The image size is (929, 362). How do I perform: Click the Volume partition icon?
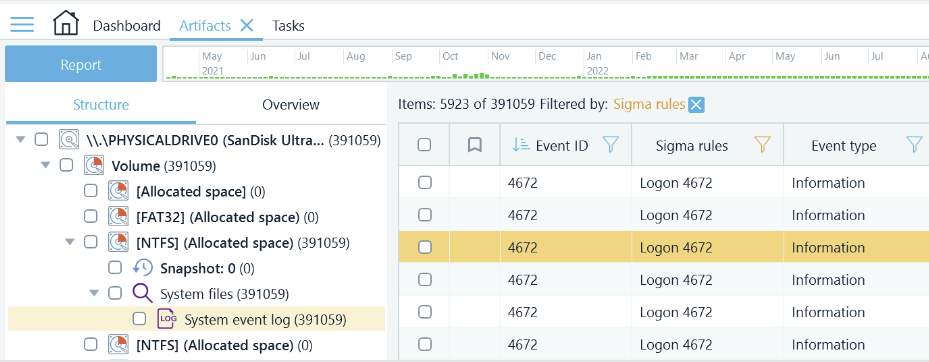[94, 165]
